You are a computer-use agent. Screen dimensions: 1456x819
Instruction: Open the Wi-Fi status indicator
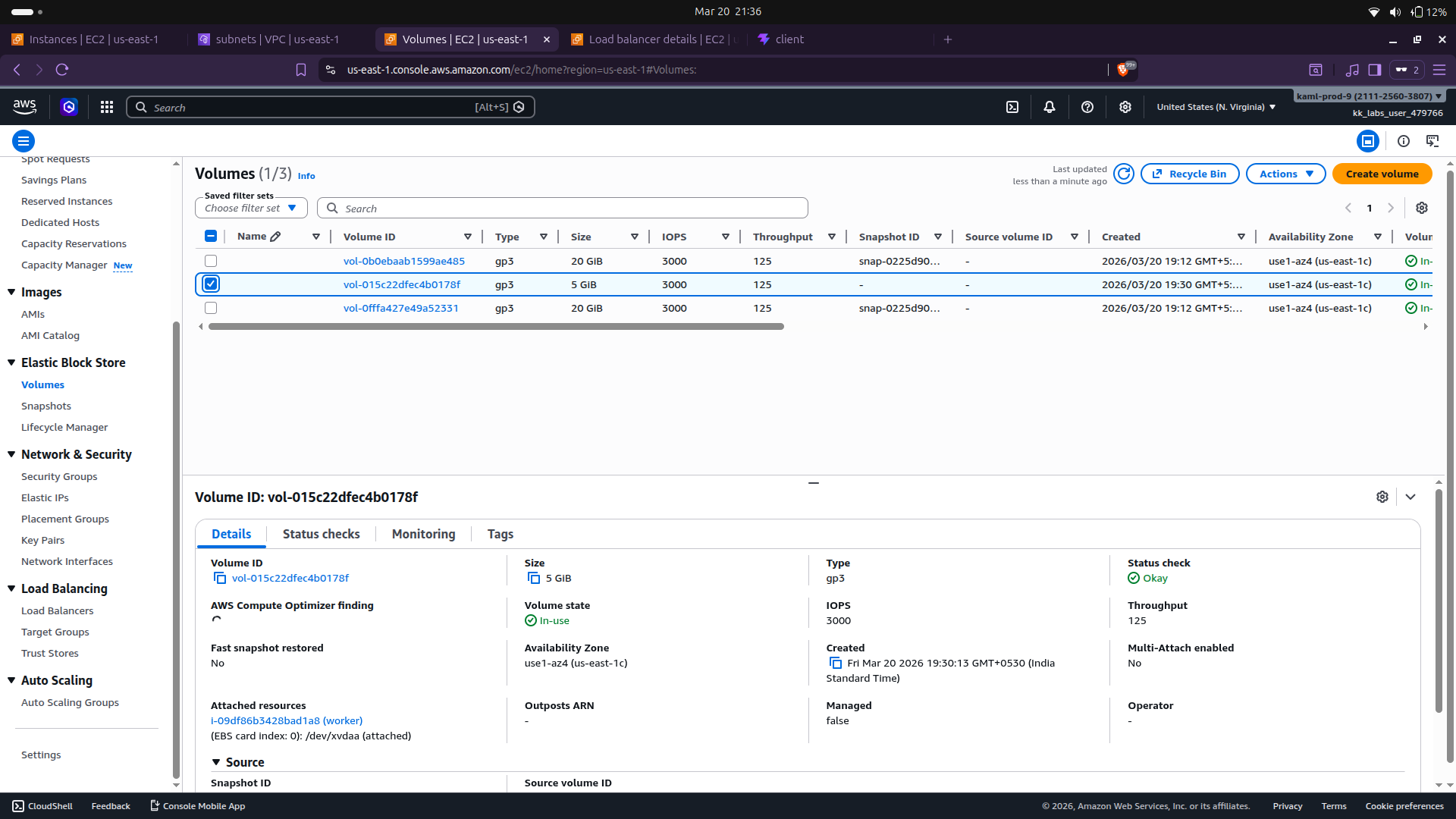[1374, 12]
